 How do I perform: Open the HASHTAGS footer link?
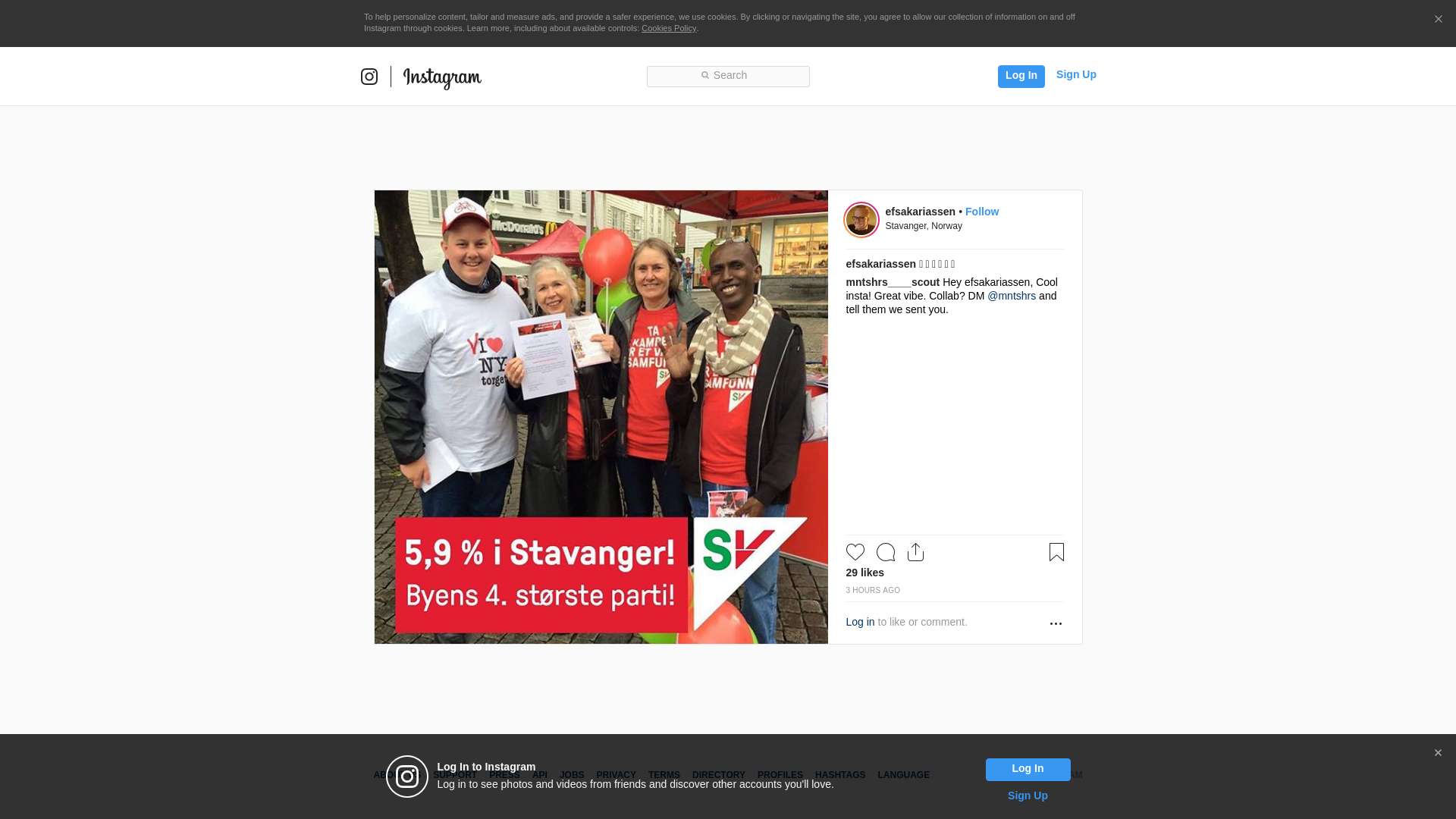839,775
